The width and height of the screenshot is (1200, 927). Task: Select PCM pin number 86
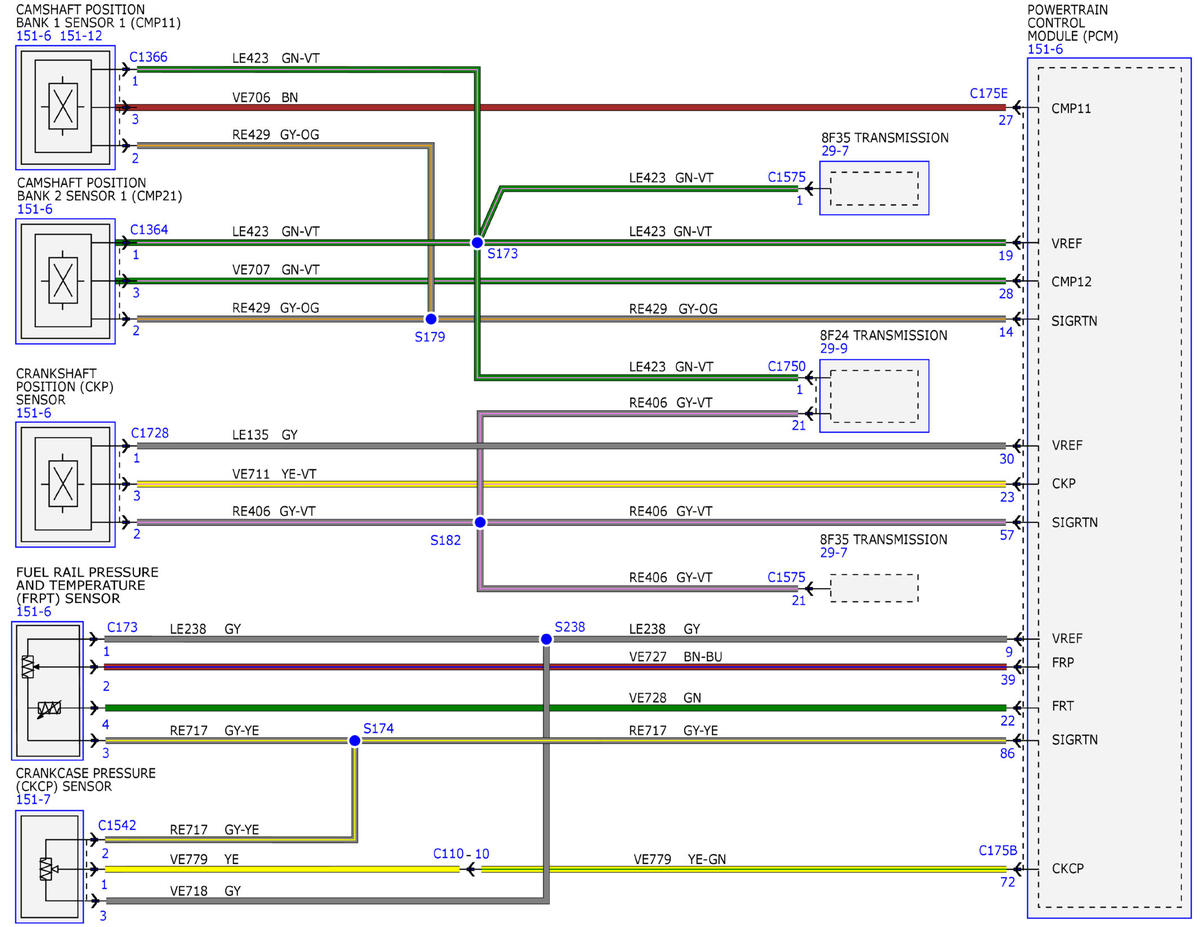tap(1006, 753)
